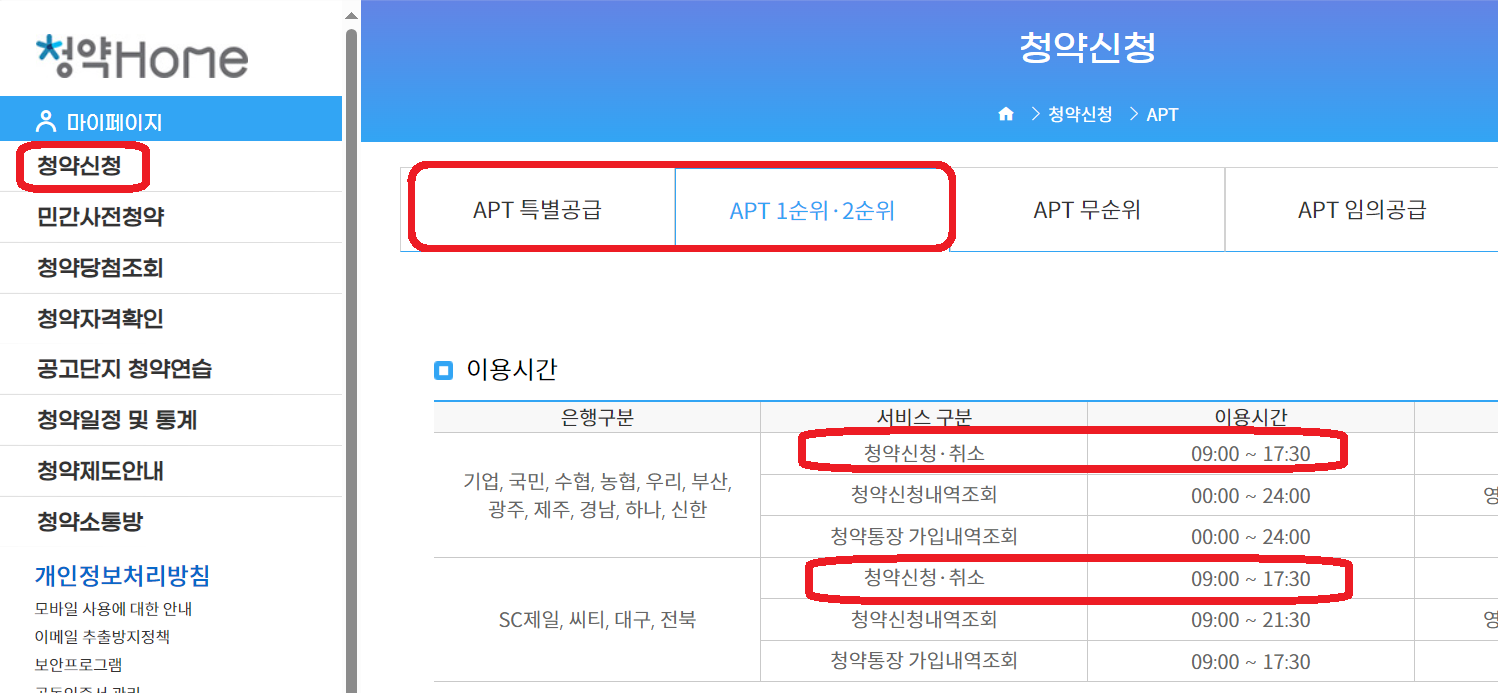Select the APT 무순위 tab
Screen dimensions: 1498x693
click(1089, 208)
